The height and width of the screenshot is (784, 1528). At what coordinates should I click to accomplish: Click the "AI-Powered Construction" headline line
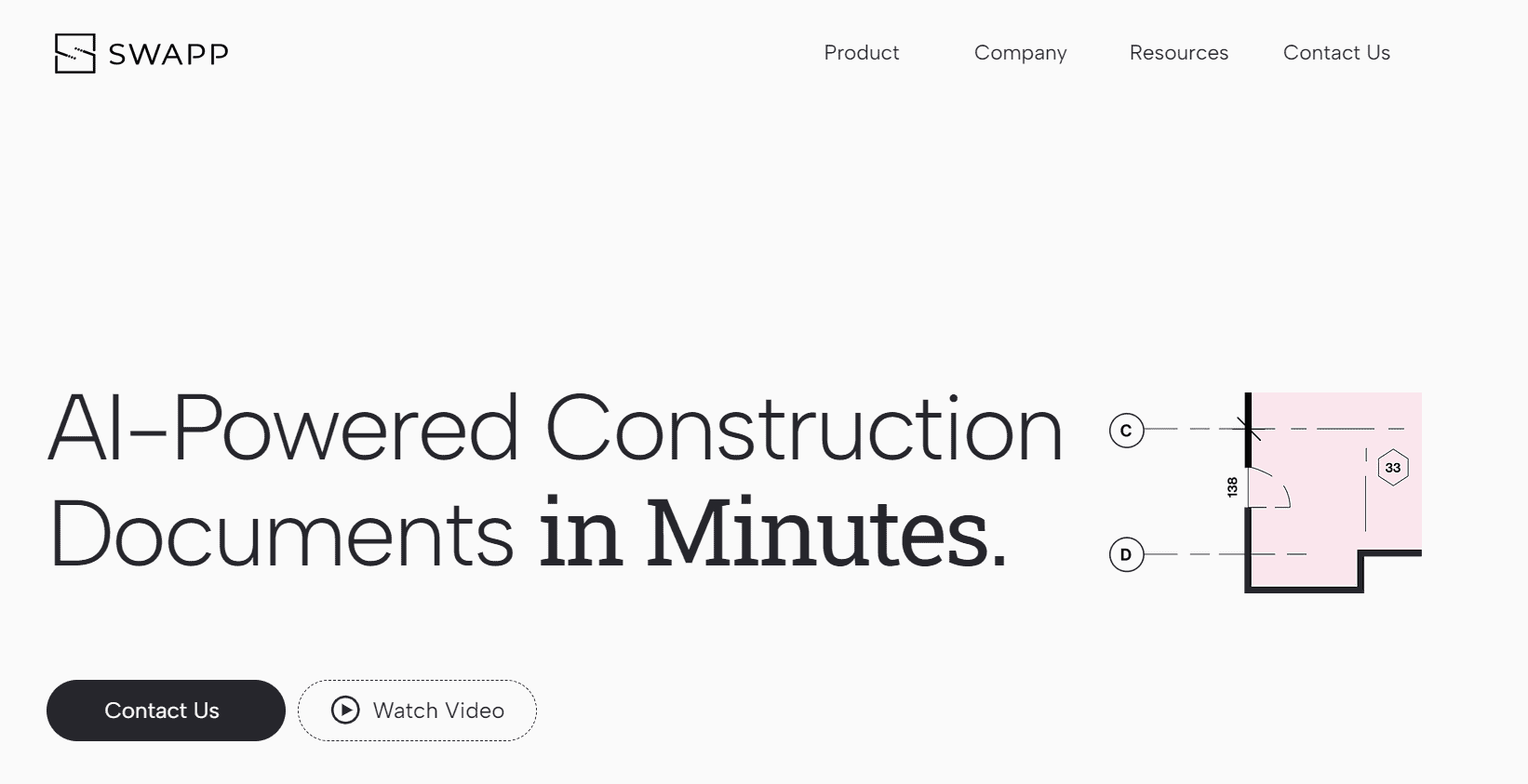[556, 430]
